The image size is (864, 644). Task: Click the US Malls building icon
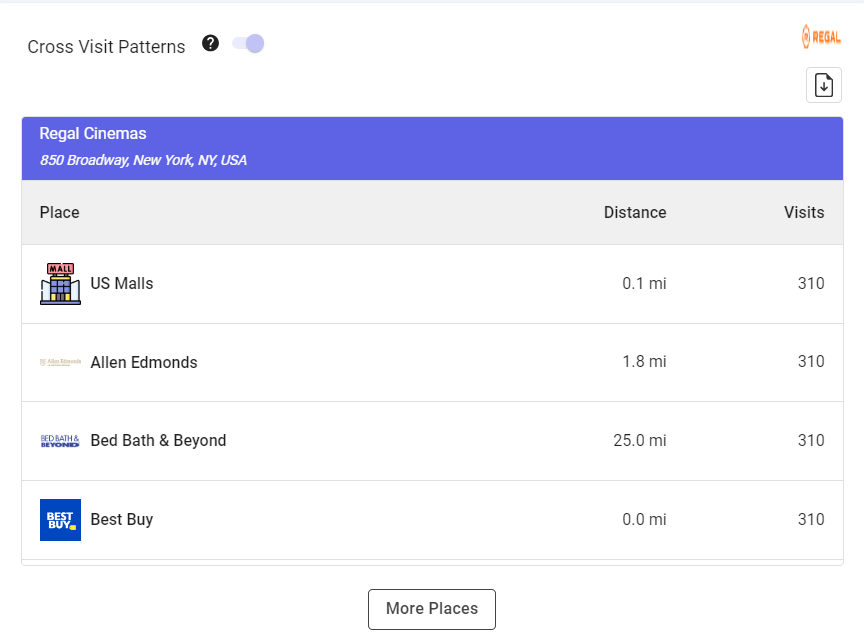(x=60, y=284)
